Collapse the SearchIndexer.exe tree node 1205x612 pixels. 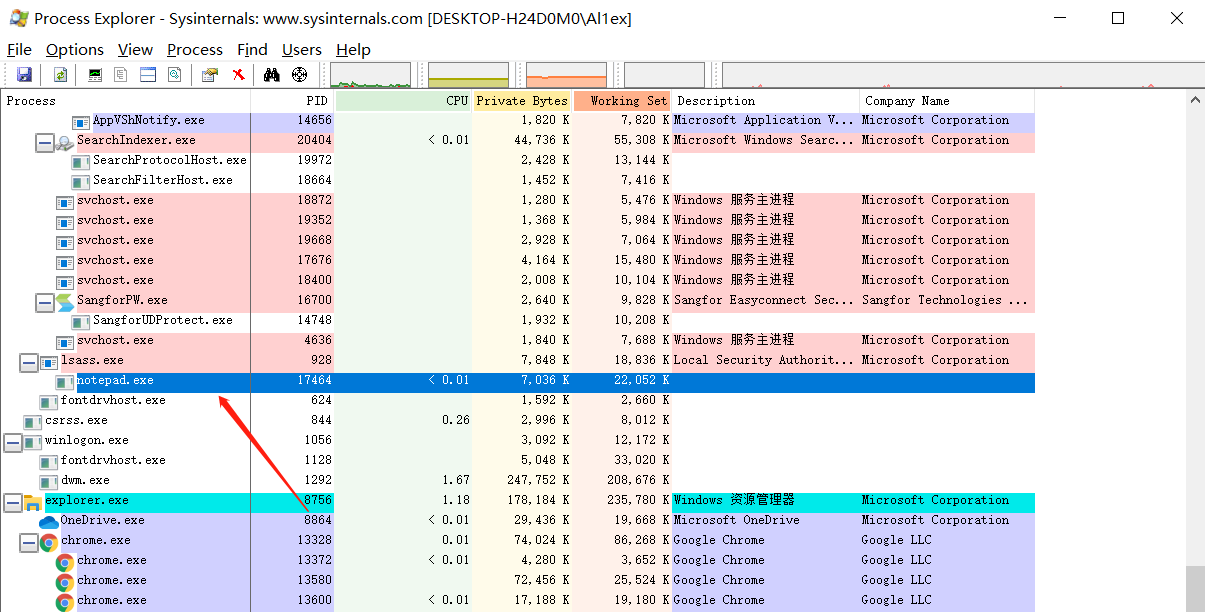[x=44, y=142]
